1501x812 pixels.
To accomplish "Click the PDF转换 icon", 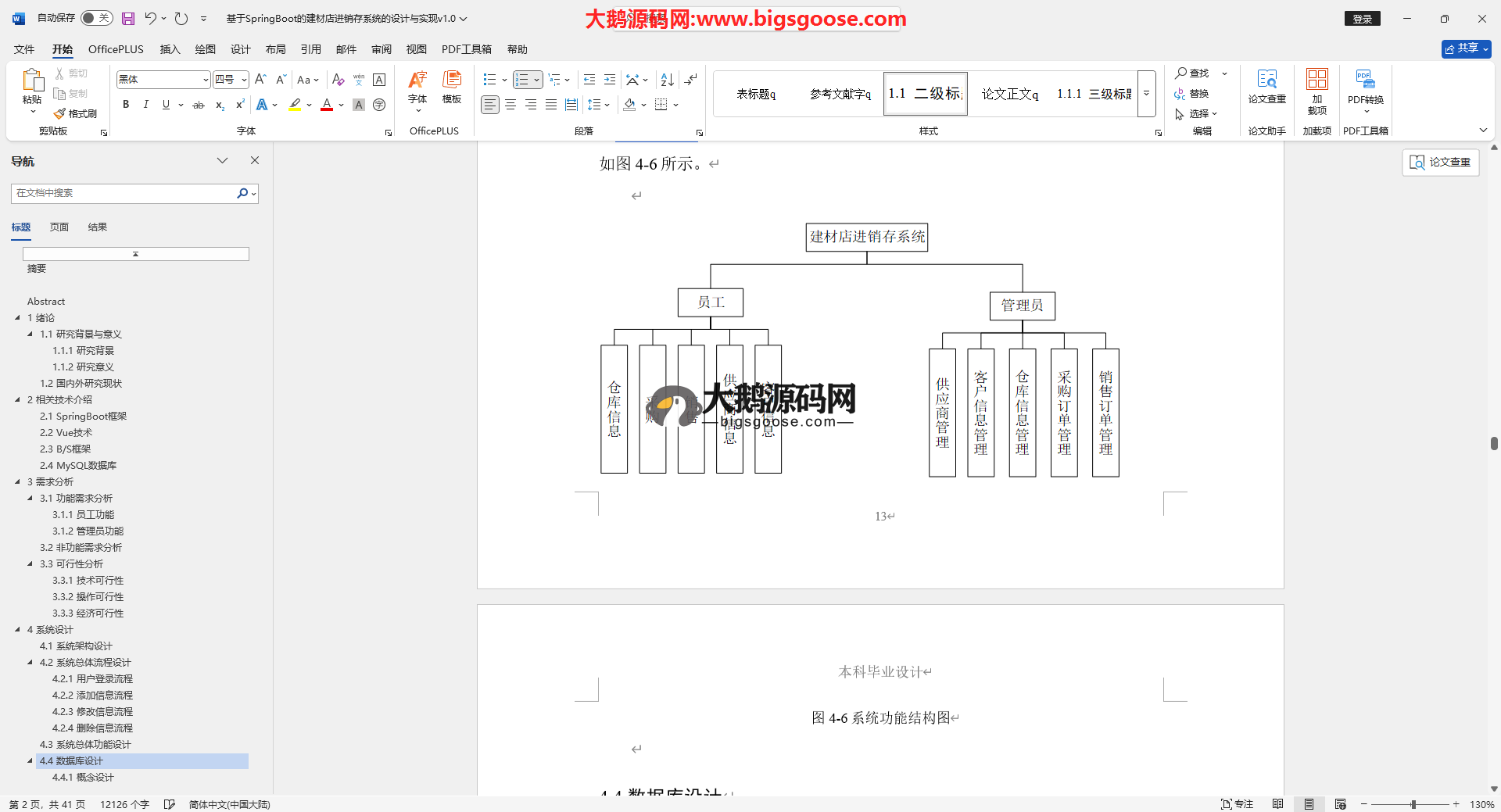I will click(x=1365, y=86).
